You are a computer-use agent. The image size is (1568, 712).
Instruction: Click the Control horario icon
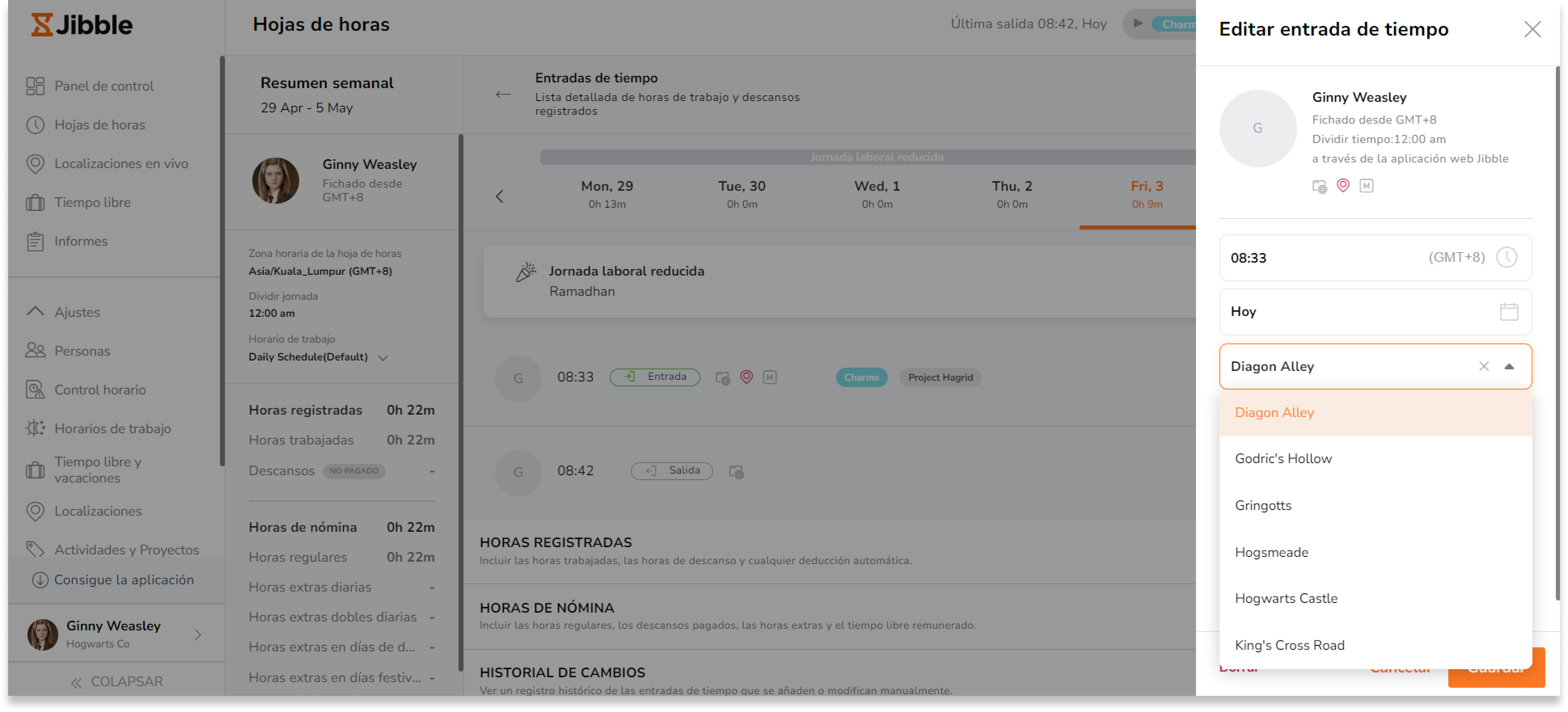click(x=35, y=390)
